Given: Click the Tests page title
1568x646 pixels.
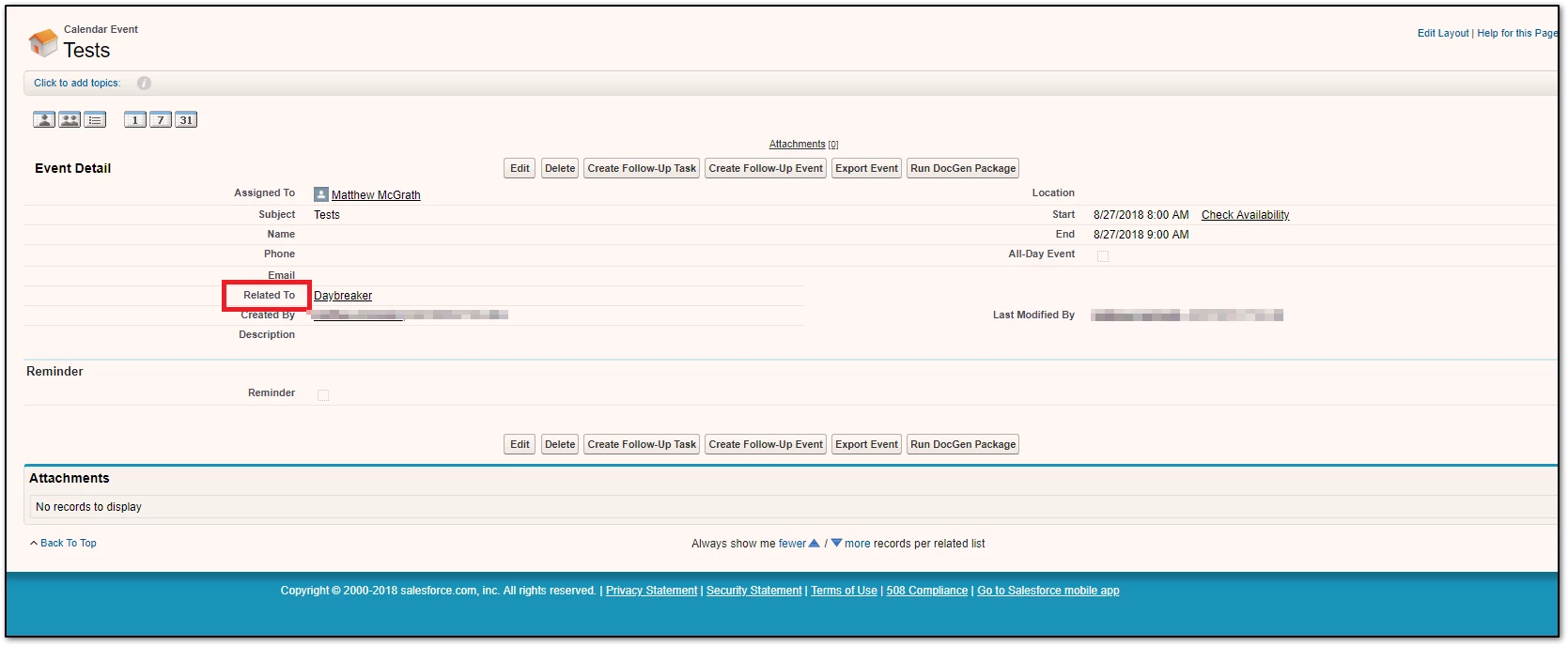Looking at the screenshot, I should coord(86,50).
